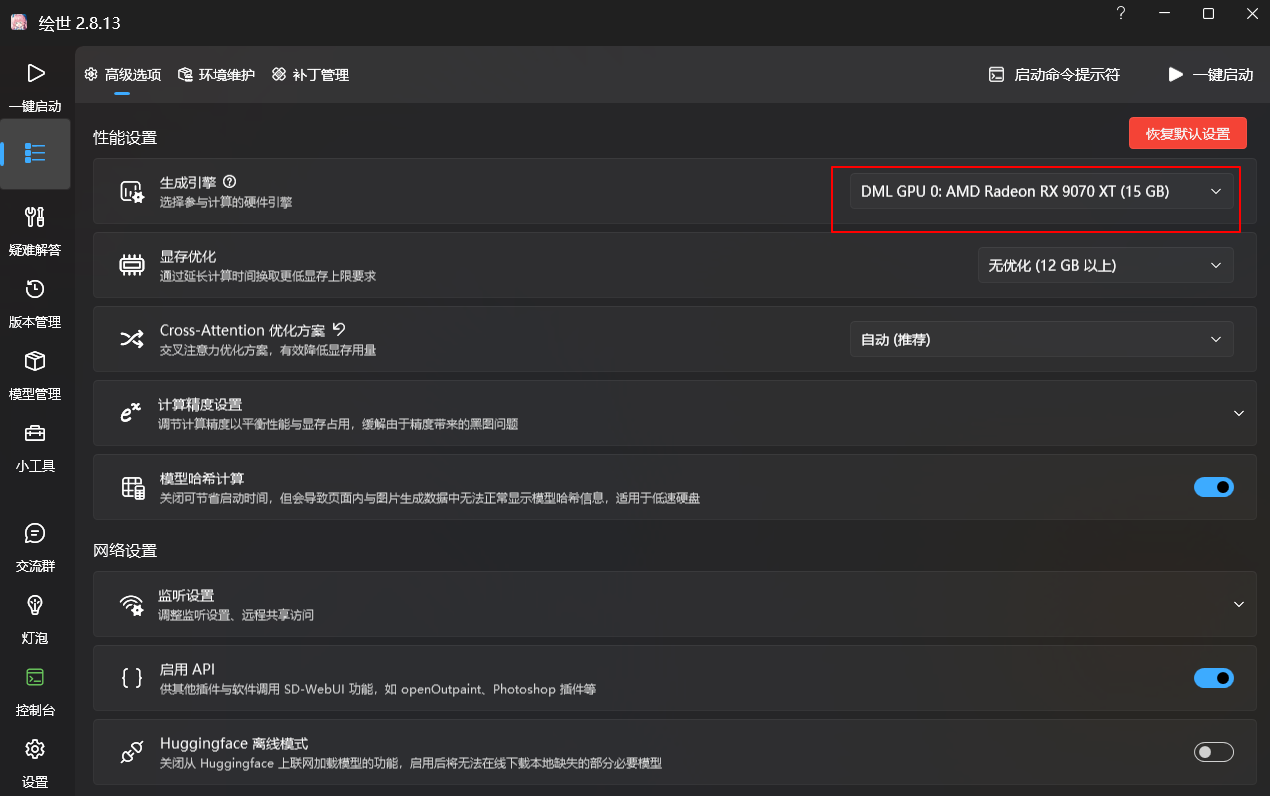Viewport: 1270px width, 796px height.
Task: Click 启动命令提示符 button
Action: click(x=1054, y=75)
